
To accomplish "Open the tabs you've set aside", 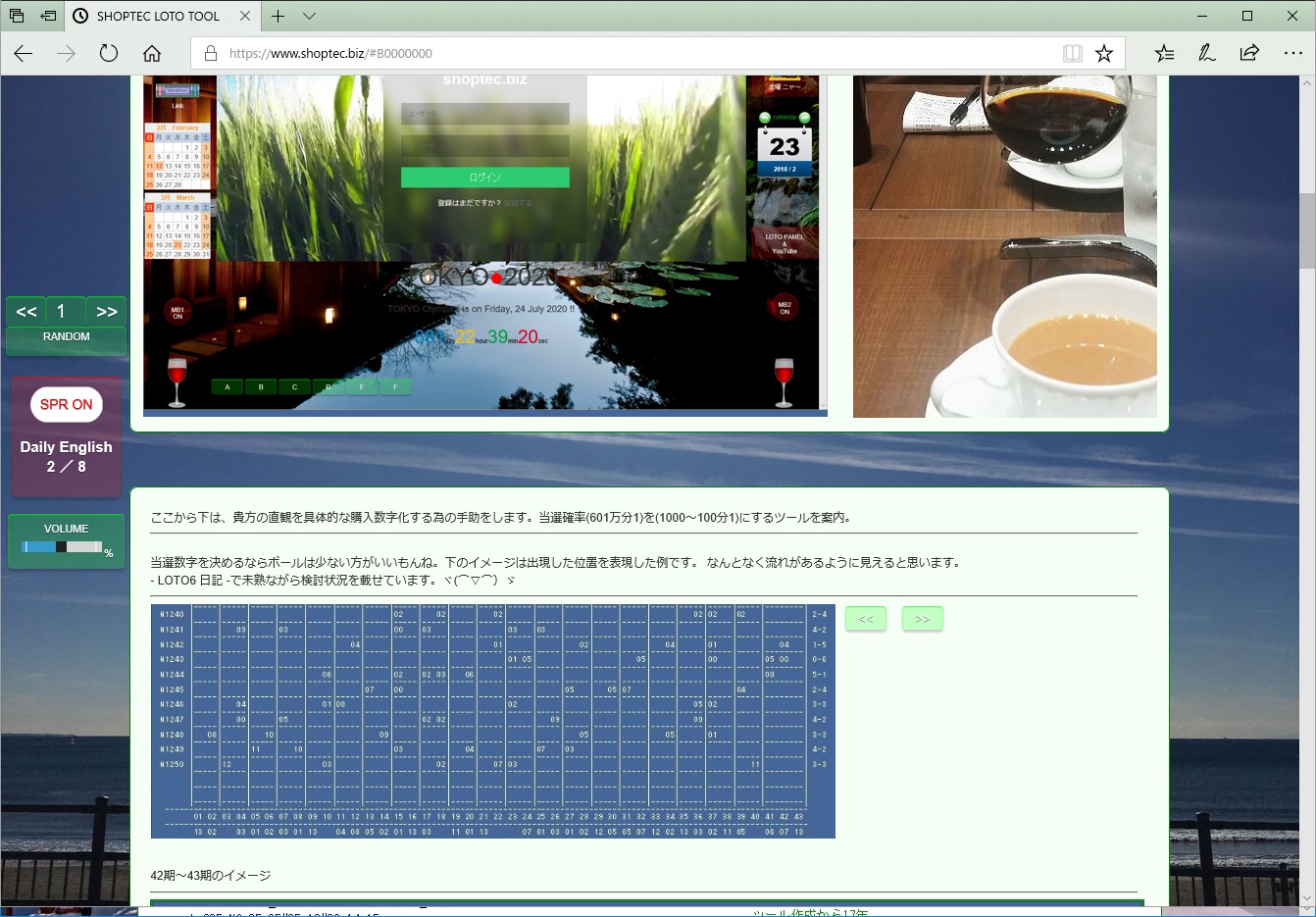I will click(x=17, y=16).
